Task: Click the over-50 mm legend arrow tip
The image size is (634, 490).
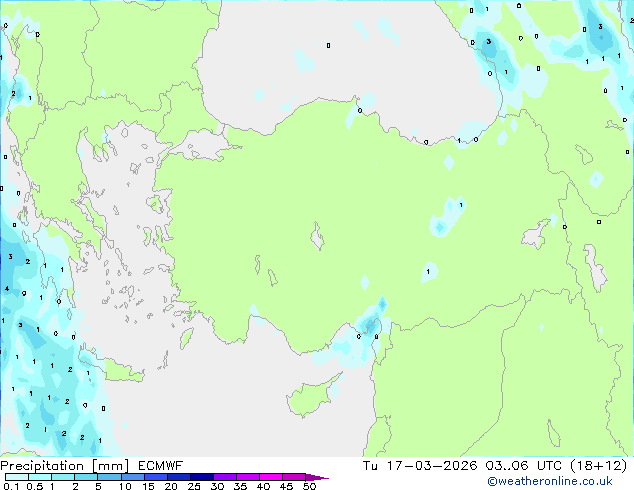Action: click(317, 477)
